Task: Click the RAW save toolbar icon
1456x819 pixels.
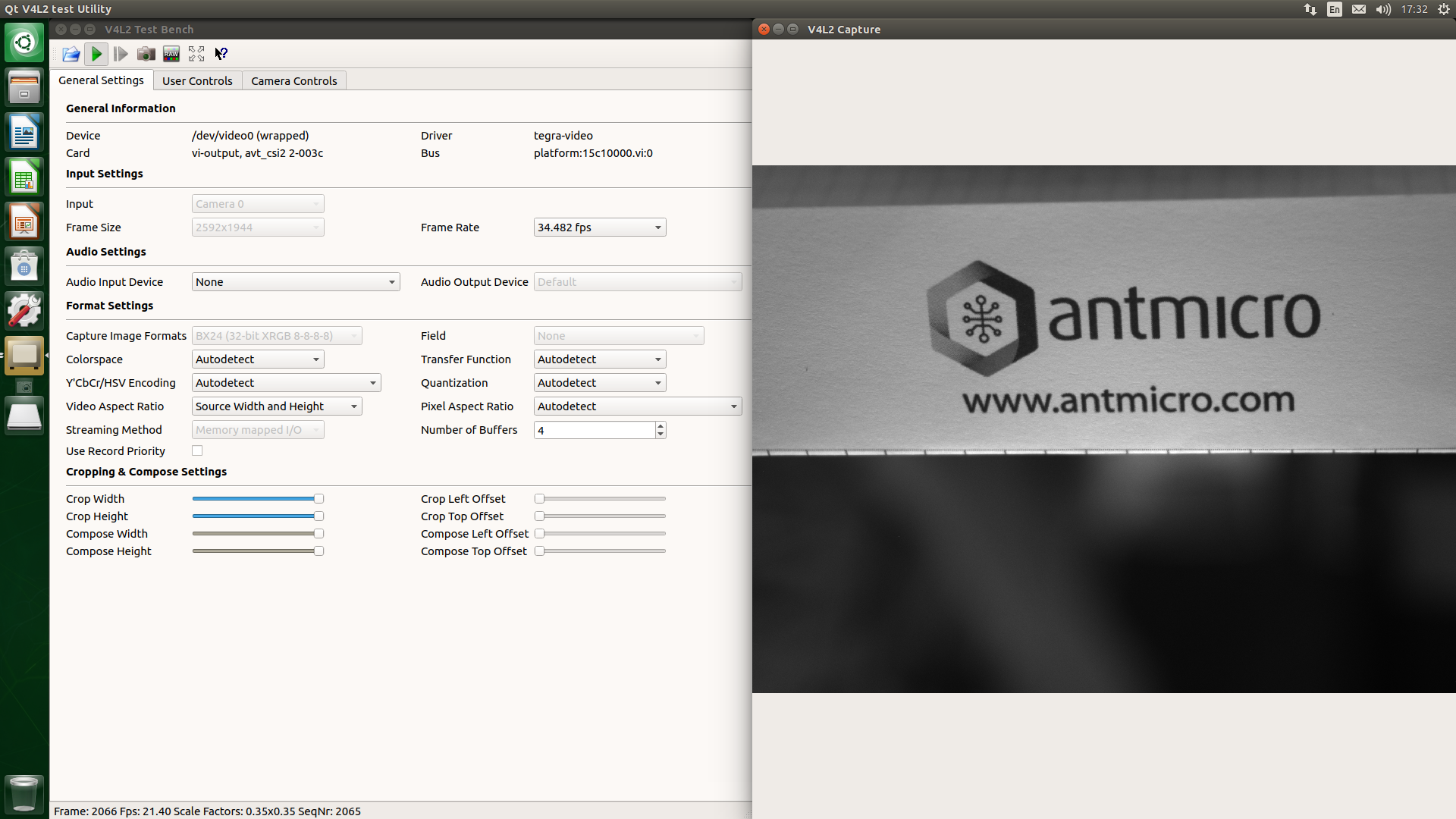Action: (171, 54)
